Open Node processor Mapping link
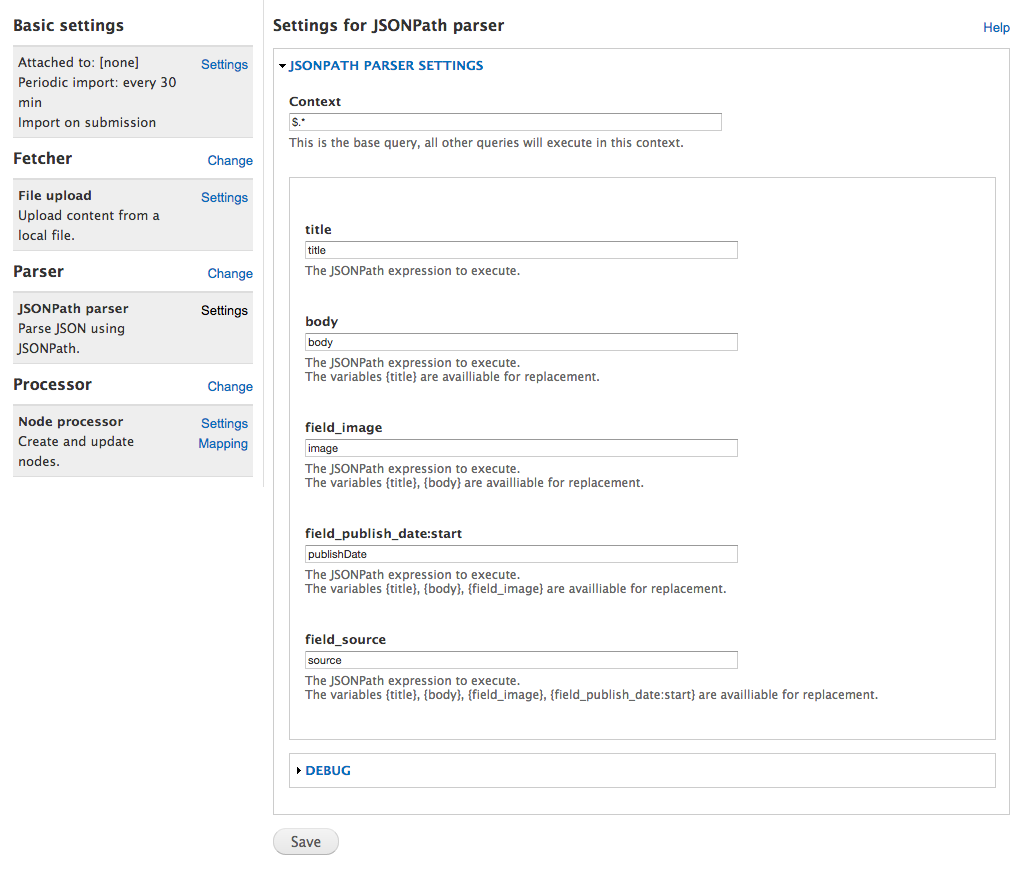Image resolution: width=1026 pixels, height=870 pixels. click(223, 444)
